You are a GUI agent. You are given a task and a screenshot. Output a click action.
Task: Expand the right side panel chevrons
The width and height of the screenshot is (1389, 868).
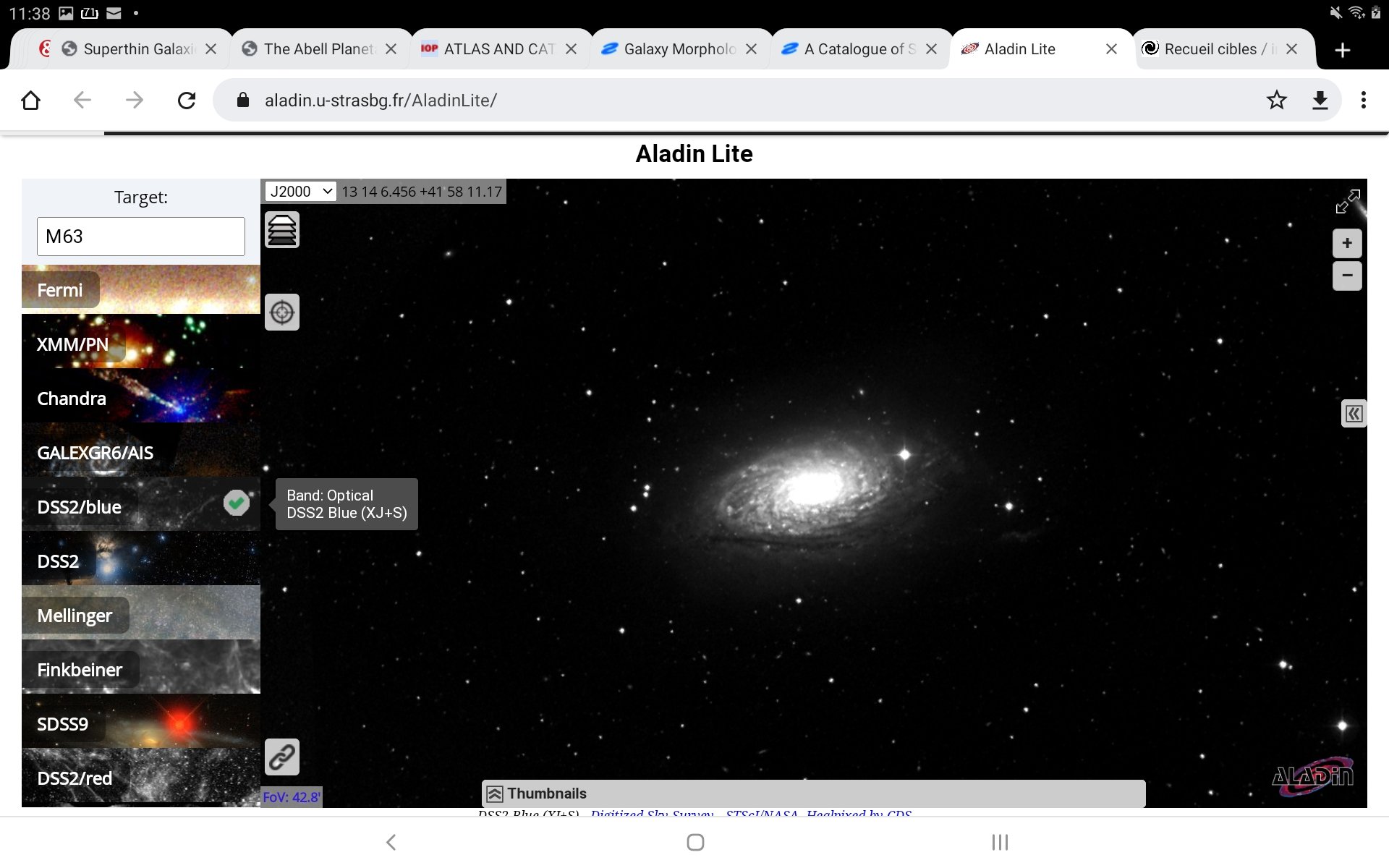click(1354, 414)
